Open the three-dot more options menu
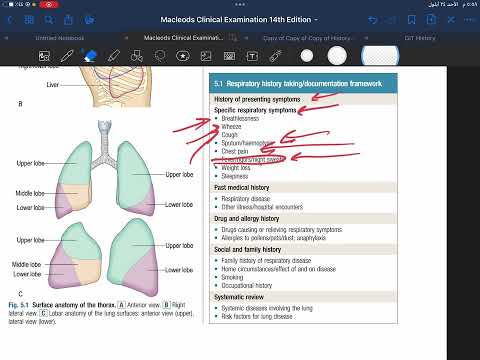This screenshot has width=480, height=360. pyautogui.click(x=470, y=20)
